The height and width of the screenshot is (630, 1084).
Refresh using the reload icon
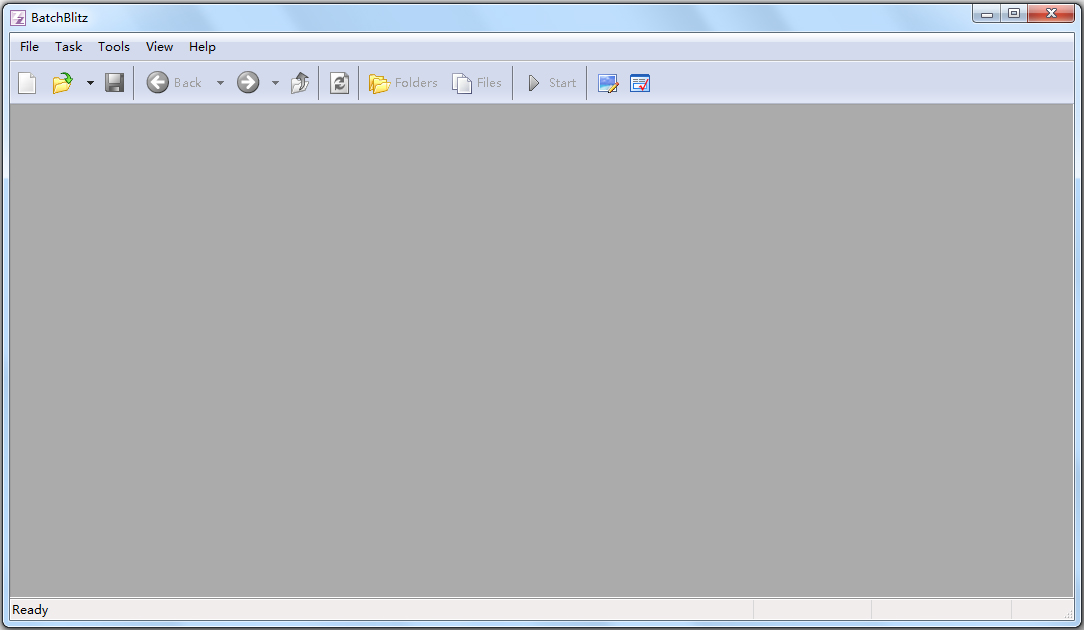(339, 83)
